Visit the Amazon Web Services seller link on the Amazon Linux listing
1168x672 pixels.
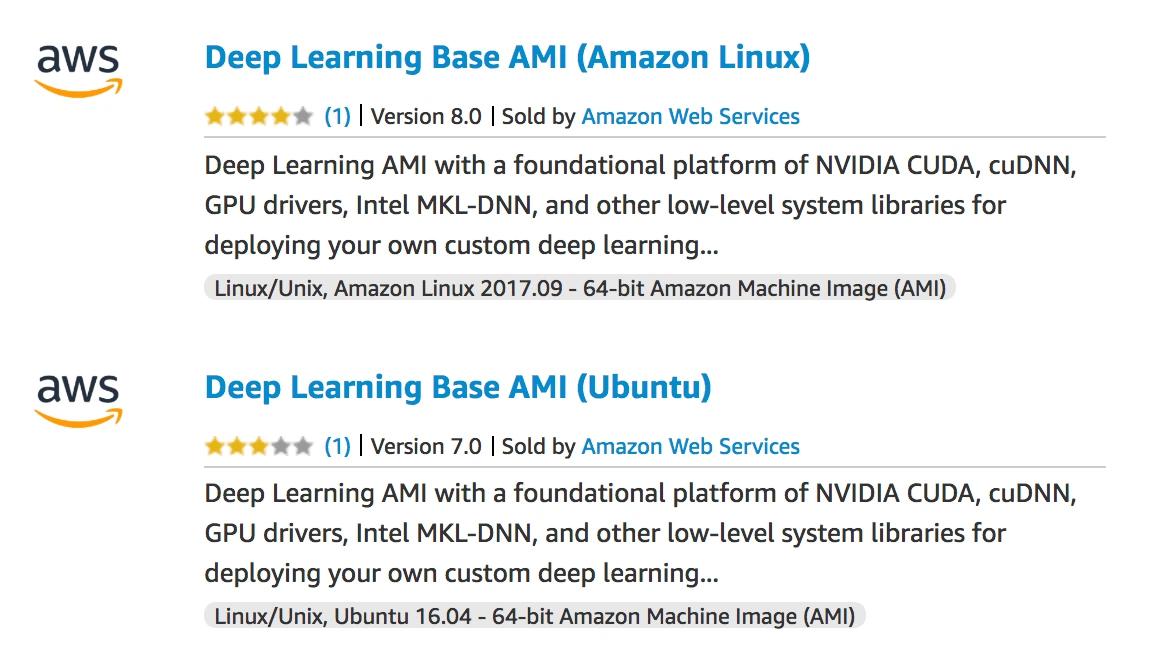pyautogui.click(x=690, y=117)
